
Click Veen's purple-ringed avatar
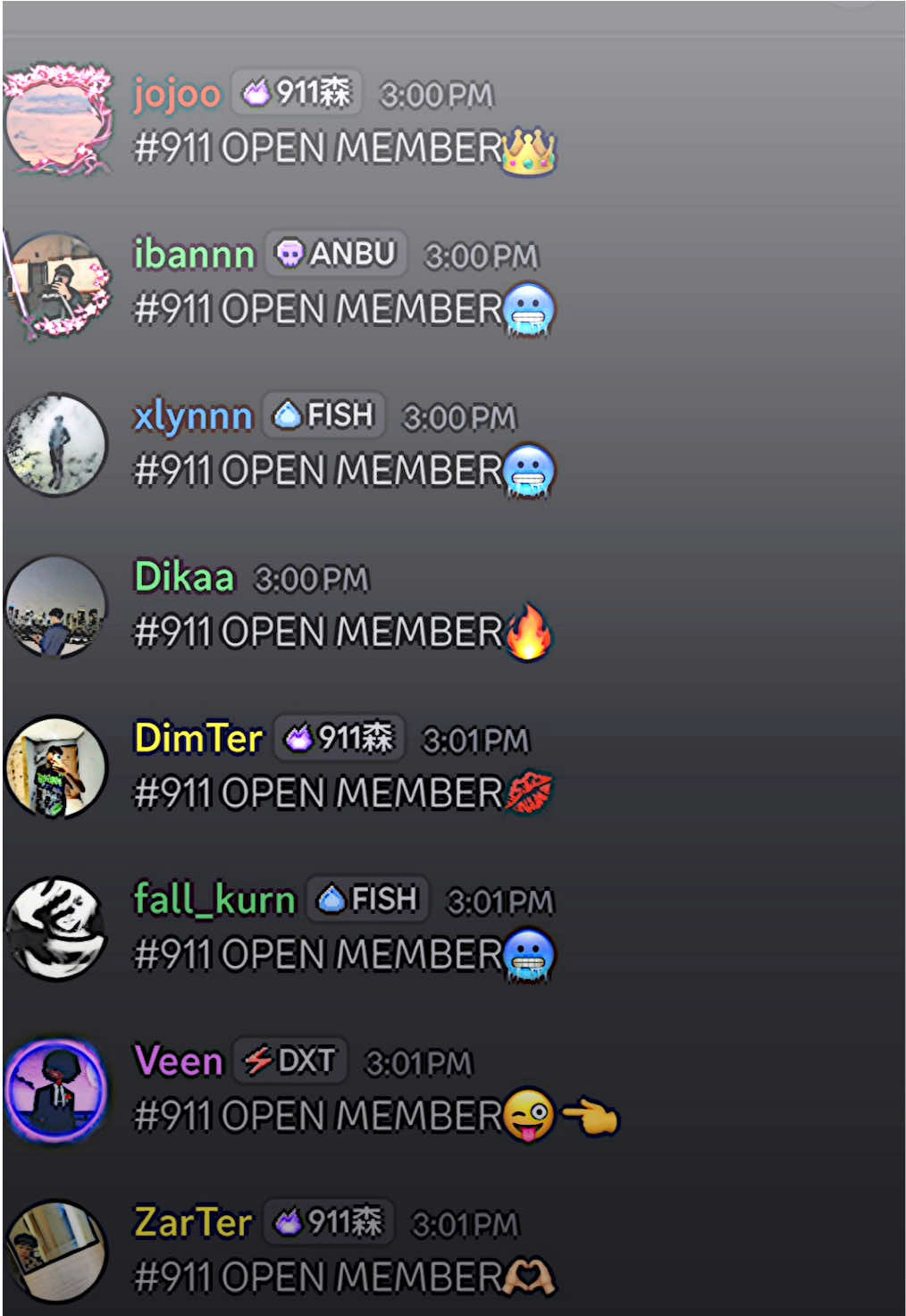[56, 1090]
